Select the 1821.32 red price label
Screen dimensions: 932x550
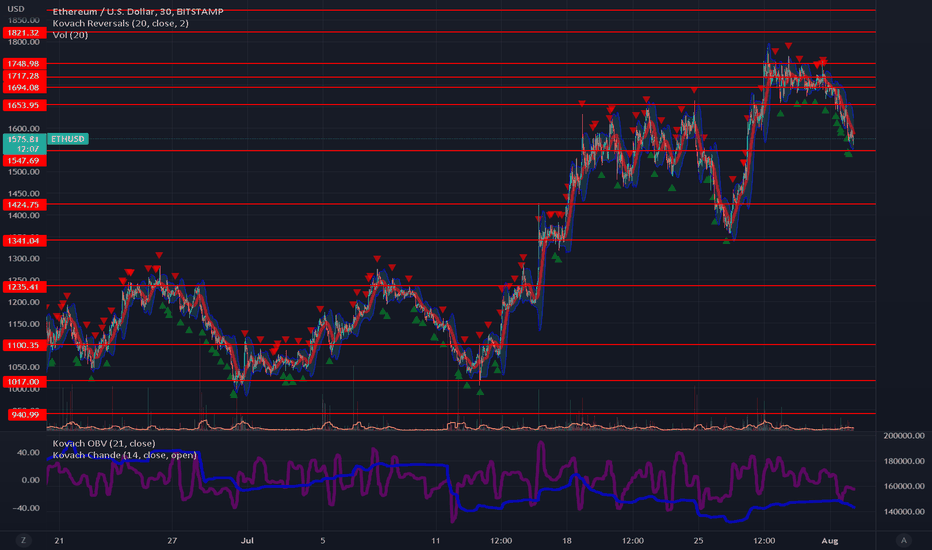point(24,33)
